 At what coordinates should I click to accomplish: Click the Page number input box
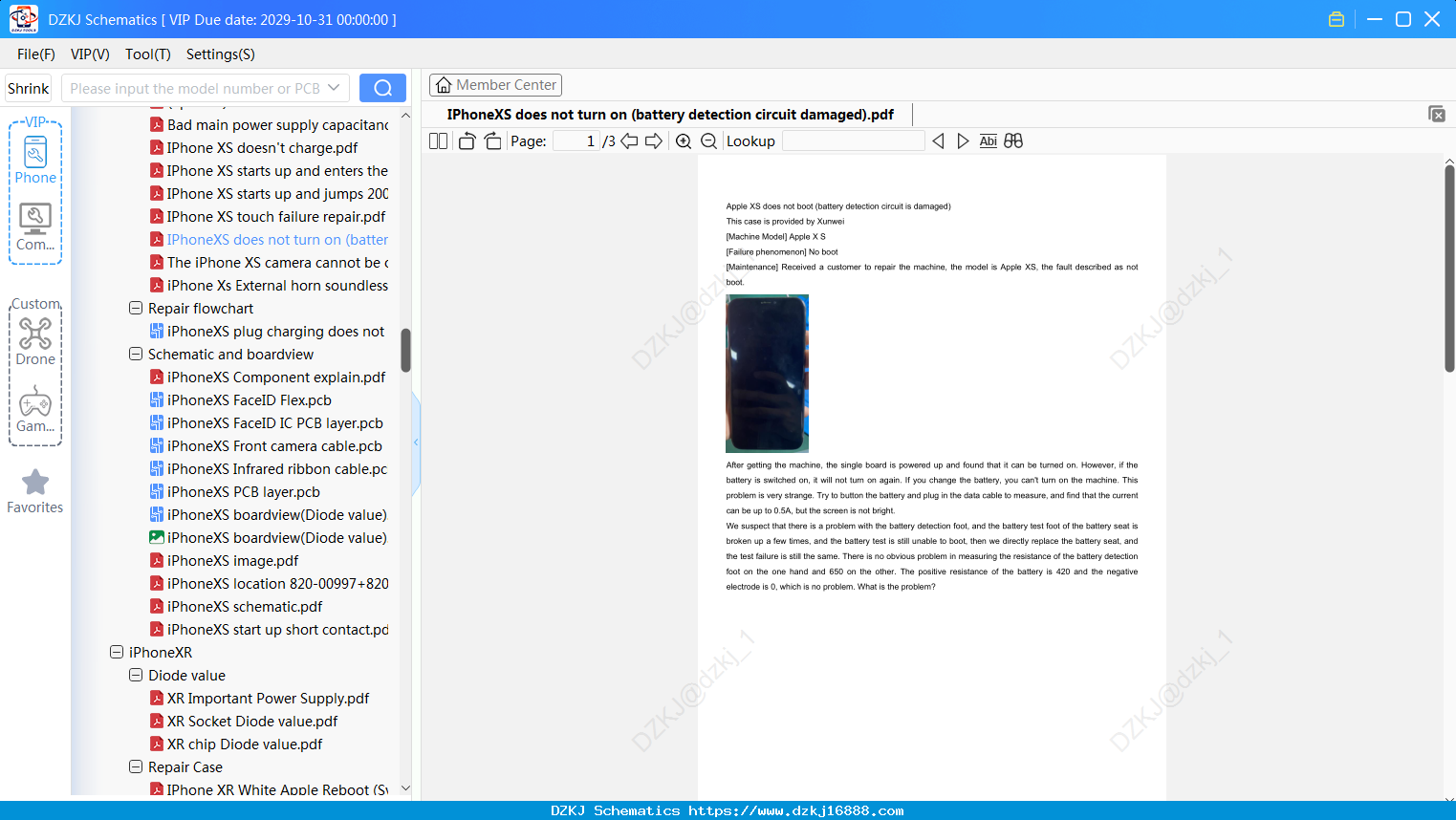(x=576, y=141)
